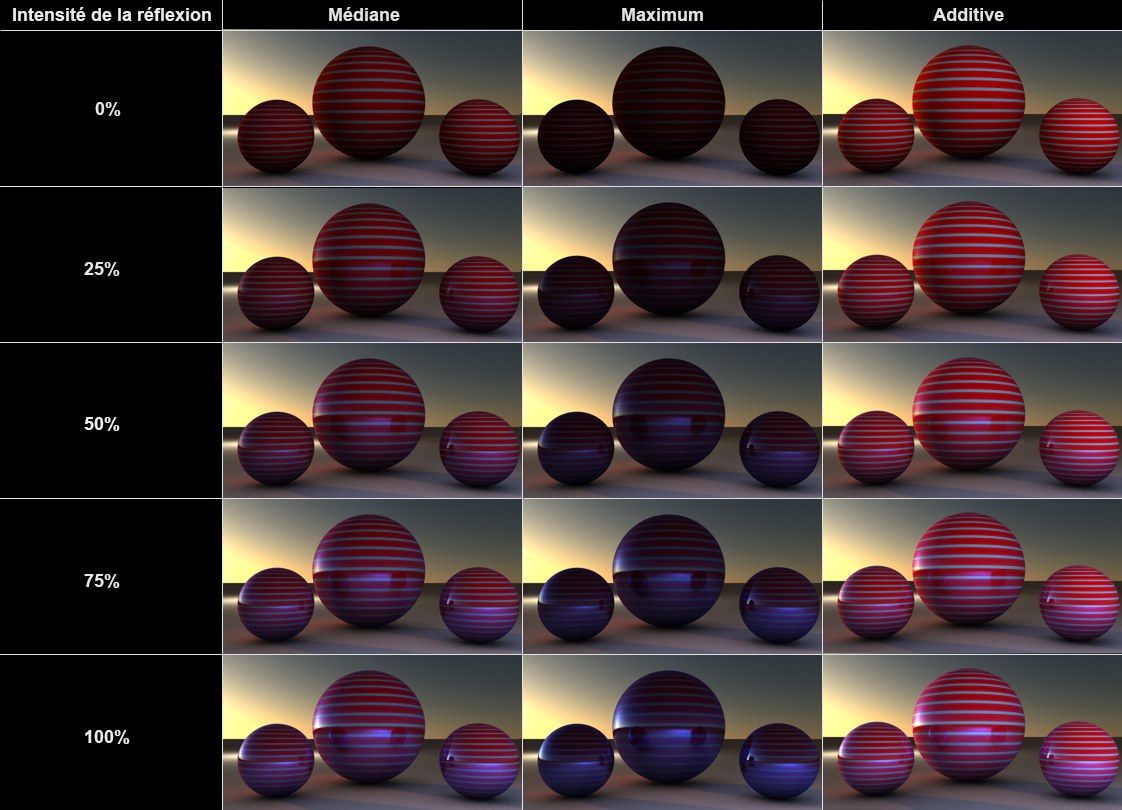The image size is (1122, 810).
Task: Open the Médiane render at 100%
Action: (x=372, y=732)
